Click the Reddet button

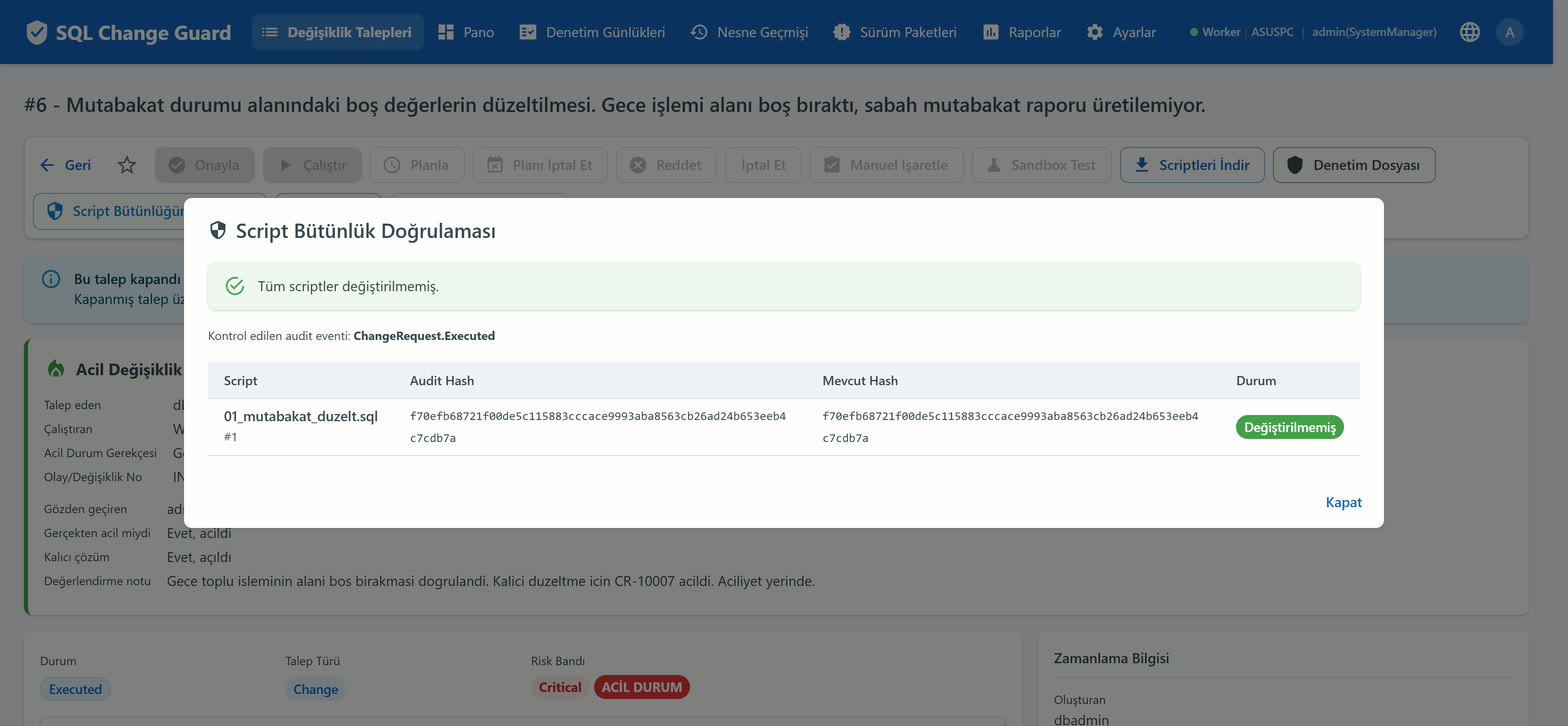point(666,165)
